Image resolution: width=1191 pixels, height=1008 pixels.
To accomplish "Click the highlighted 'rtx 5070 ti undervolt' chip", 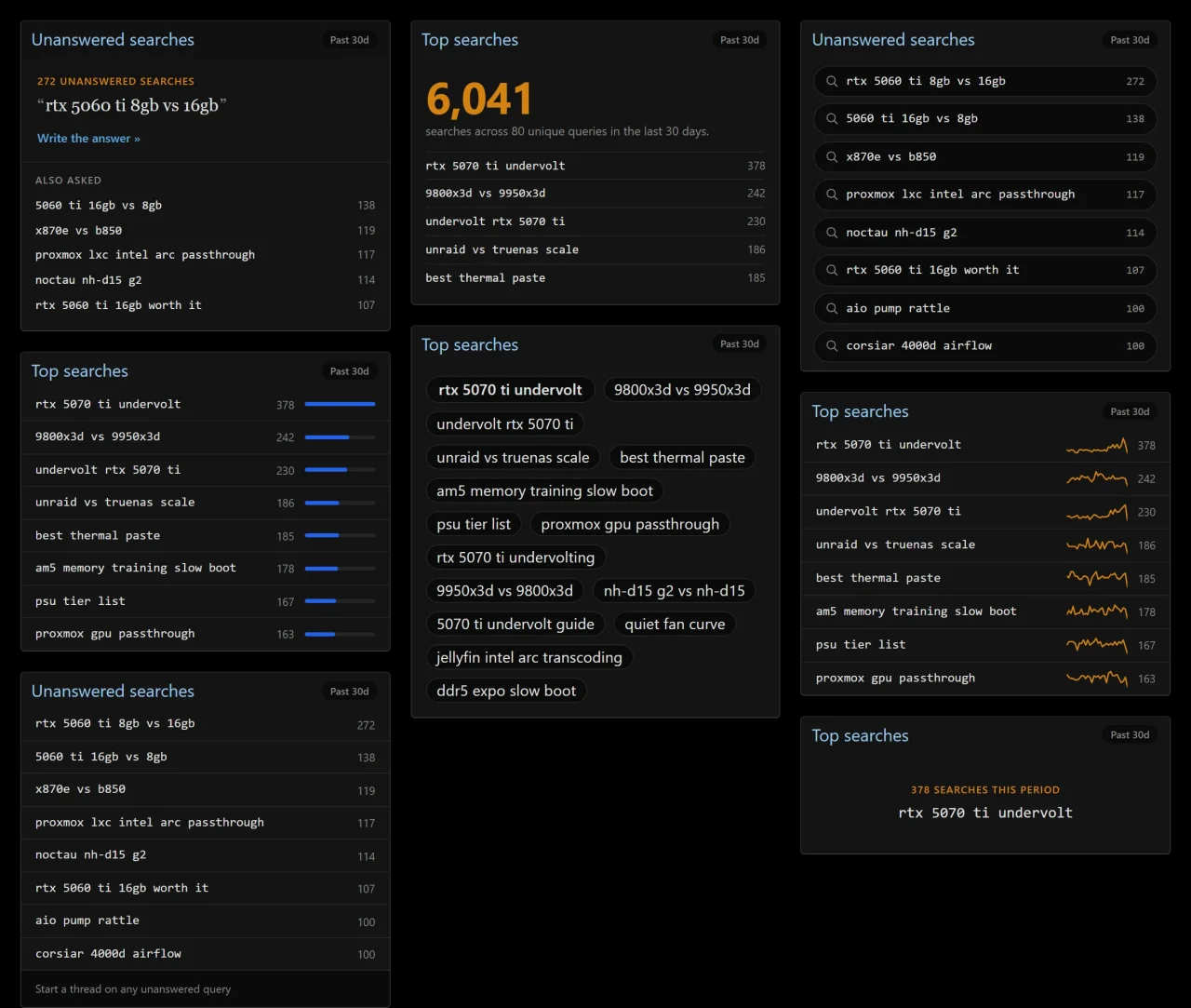I will [510, 390].
